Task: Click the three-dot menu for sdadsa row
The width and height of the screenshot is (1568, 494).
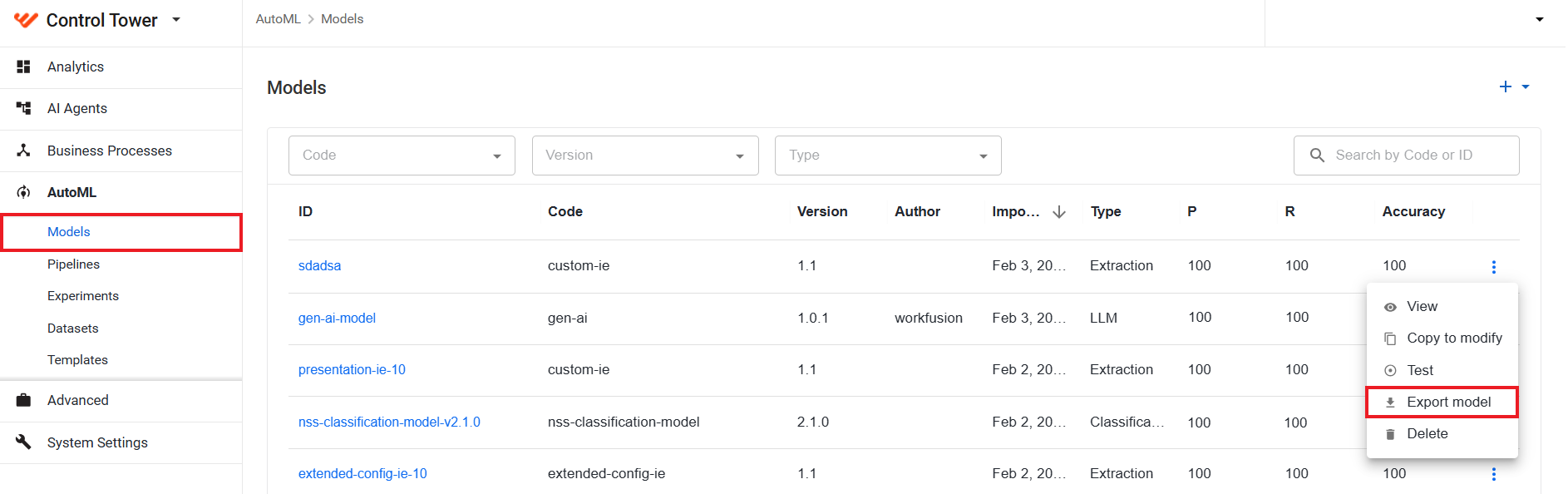Action: pos(1494,267)
